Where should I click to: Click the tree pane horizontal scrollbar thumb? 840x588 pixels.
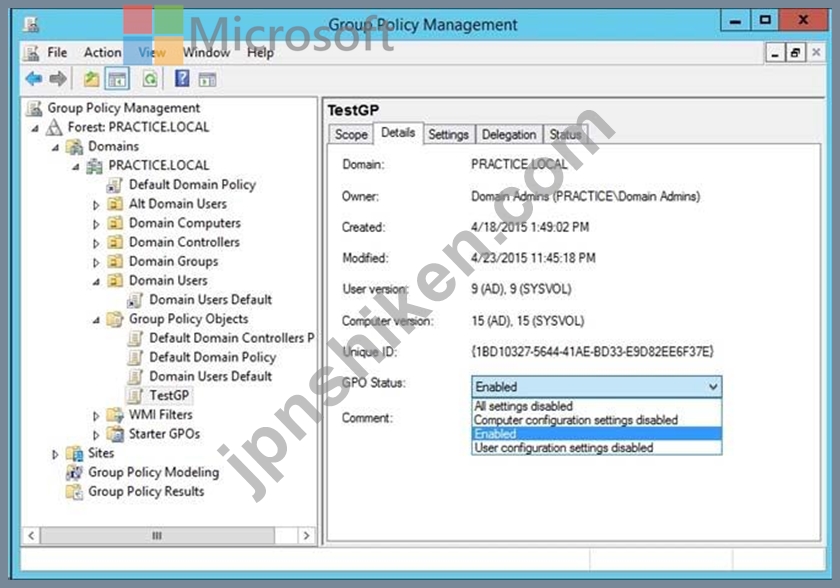pos(157,536)
